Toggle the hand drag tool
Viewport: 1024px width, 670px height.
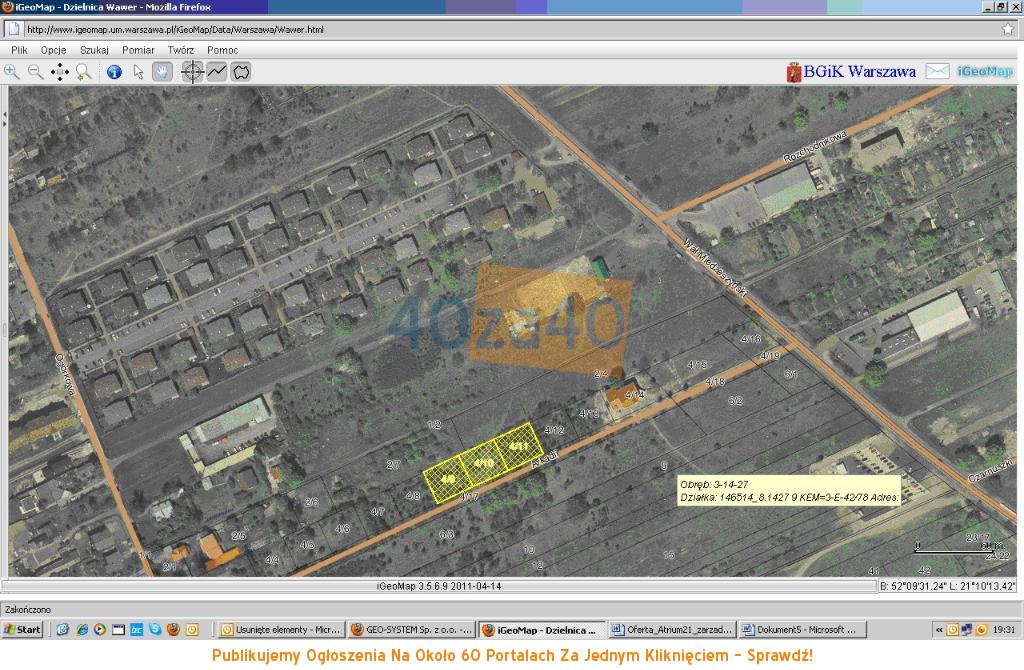tap(162, 72)
